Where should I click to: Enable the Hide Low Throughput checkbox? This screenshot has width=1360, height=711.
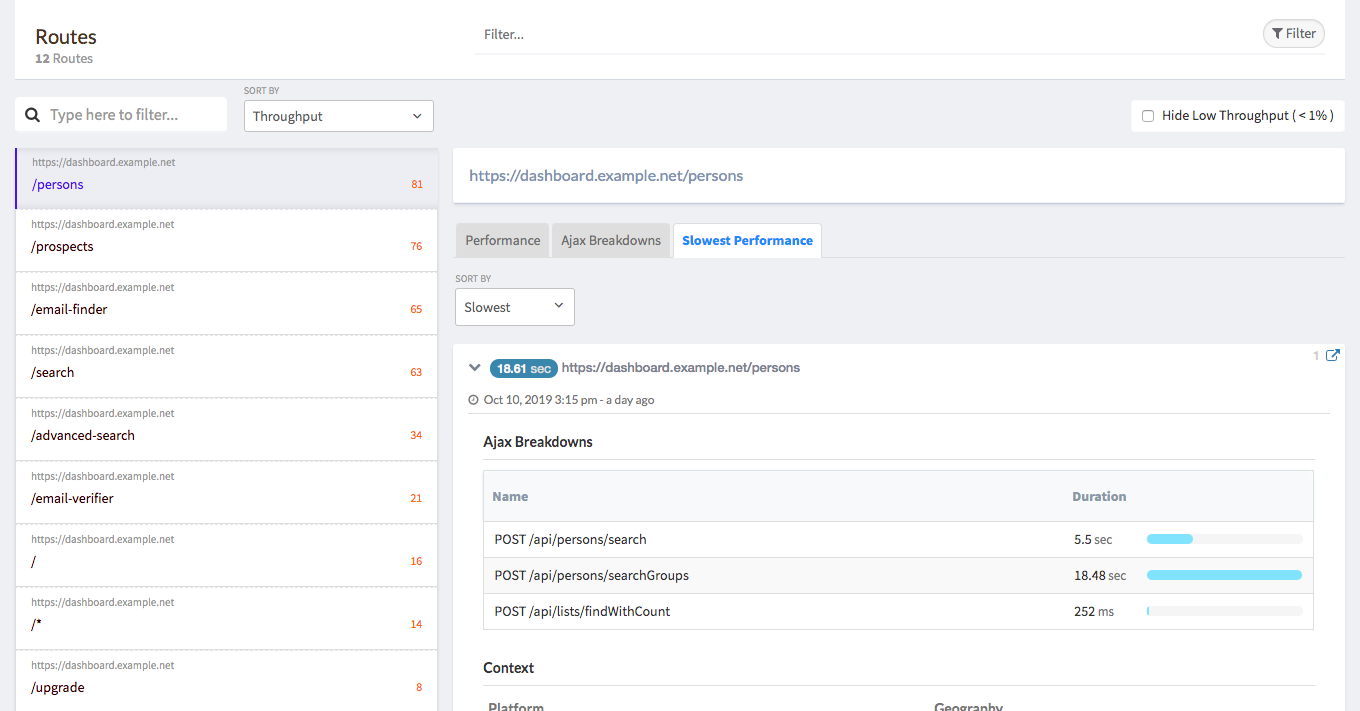tap(1148, 116)
